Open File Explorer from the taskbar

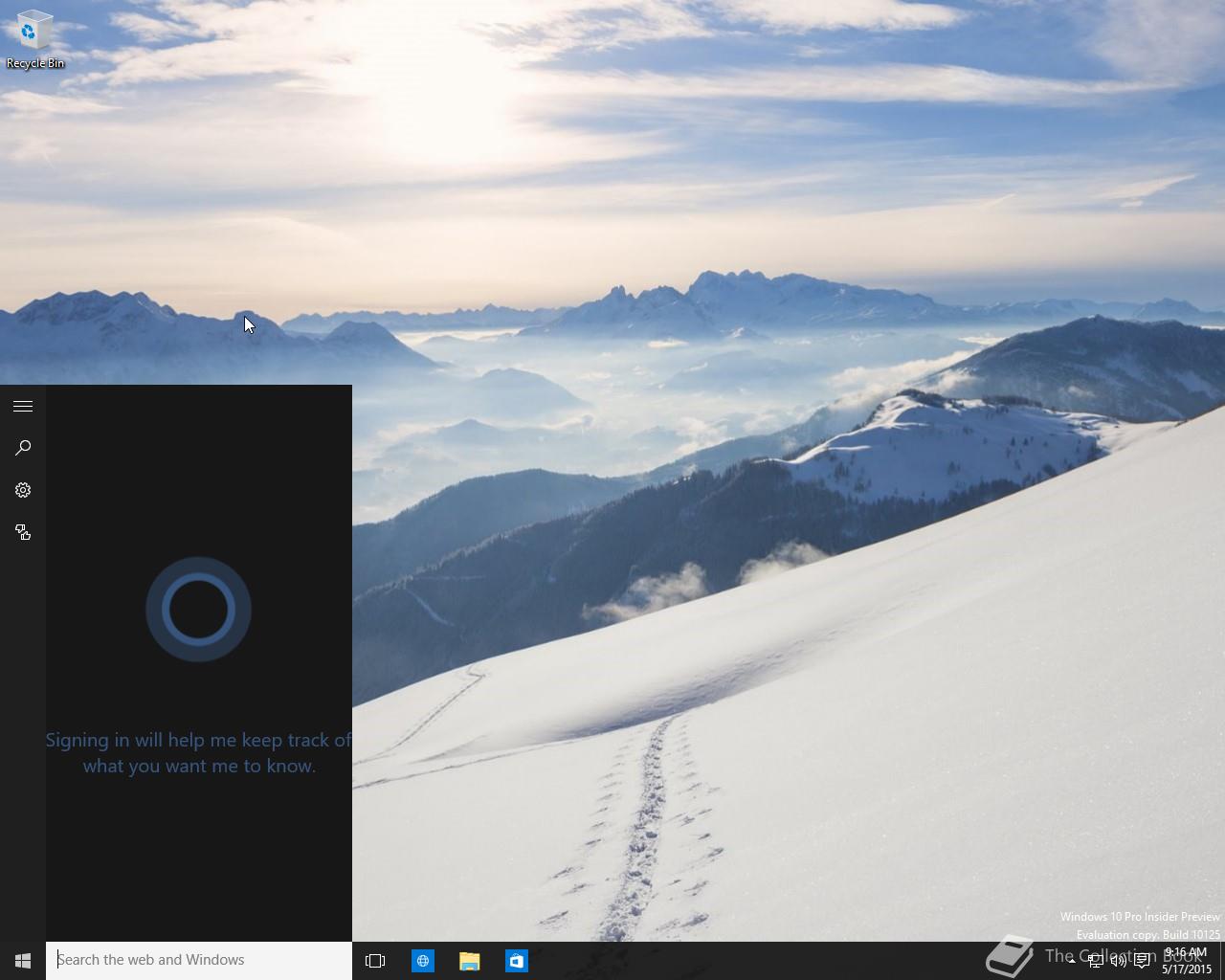[x=469, y=960]
